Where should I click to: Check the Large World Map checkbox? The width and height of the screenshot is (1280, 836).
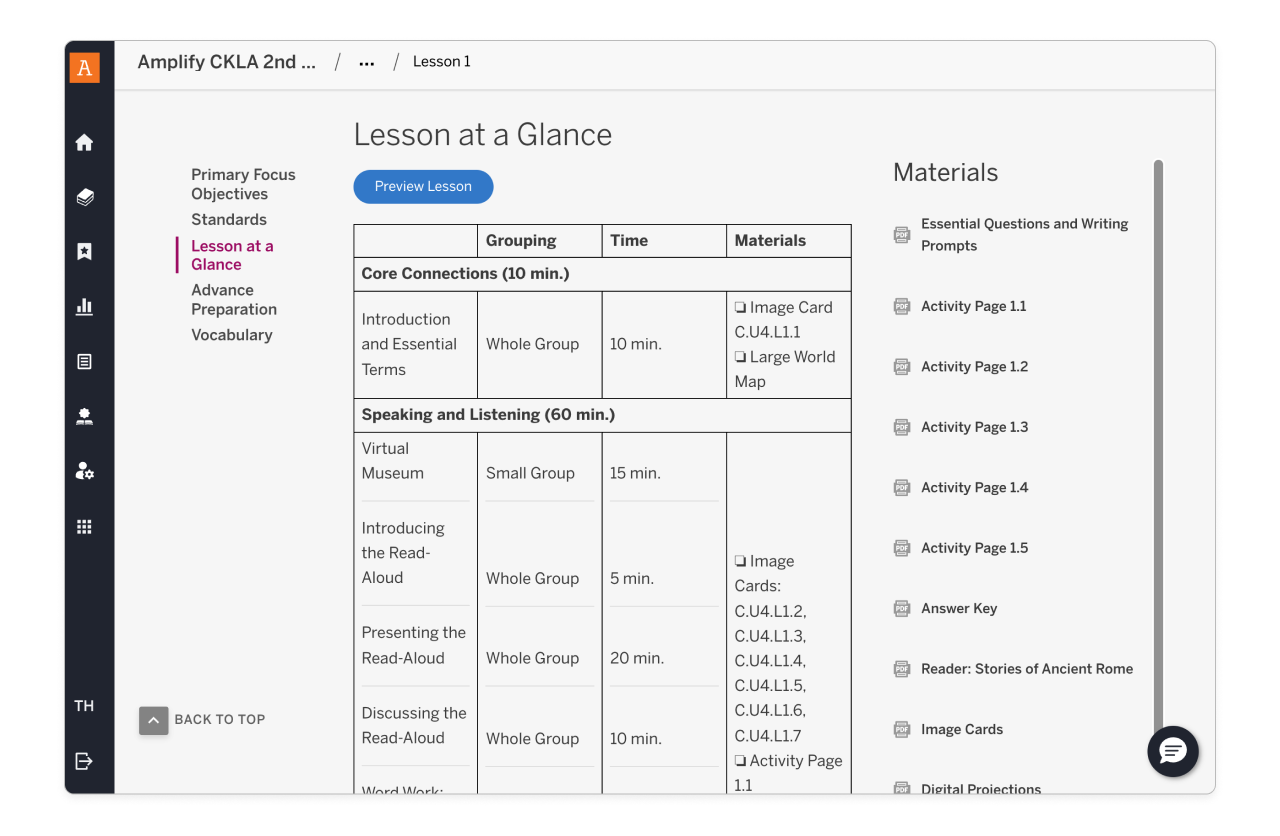pyautogui.click(x=740, y=357)
